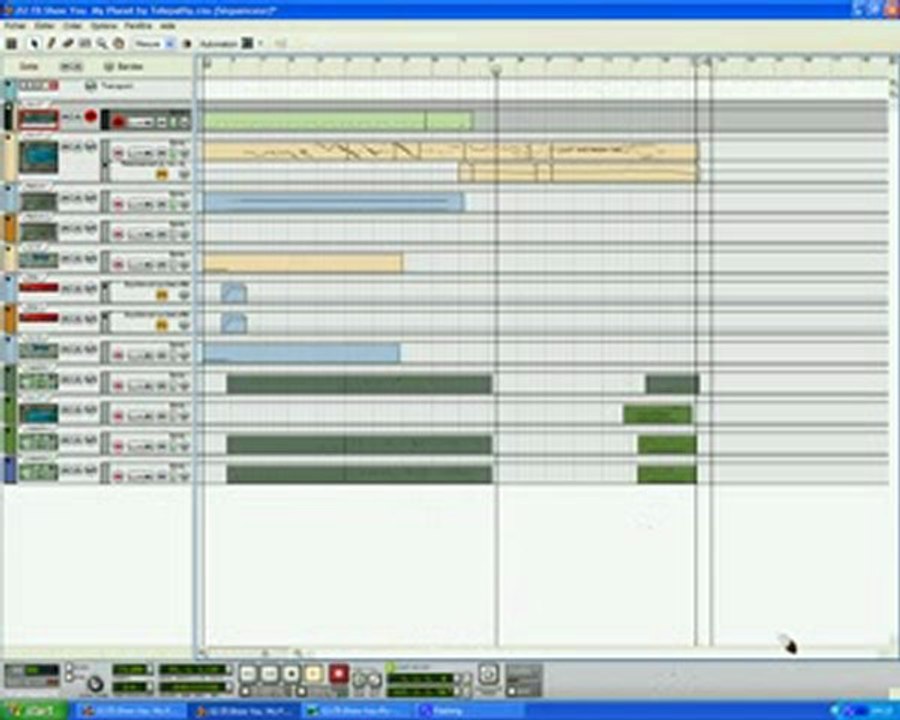Select the Razor tool
The height and width of the screenshot is (720, 900).
(x=85, y=44)
